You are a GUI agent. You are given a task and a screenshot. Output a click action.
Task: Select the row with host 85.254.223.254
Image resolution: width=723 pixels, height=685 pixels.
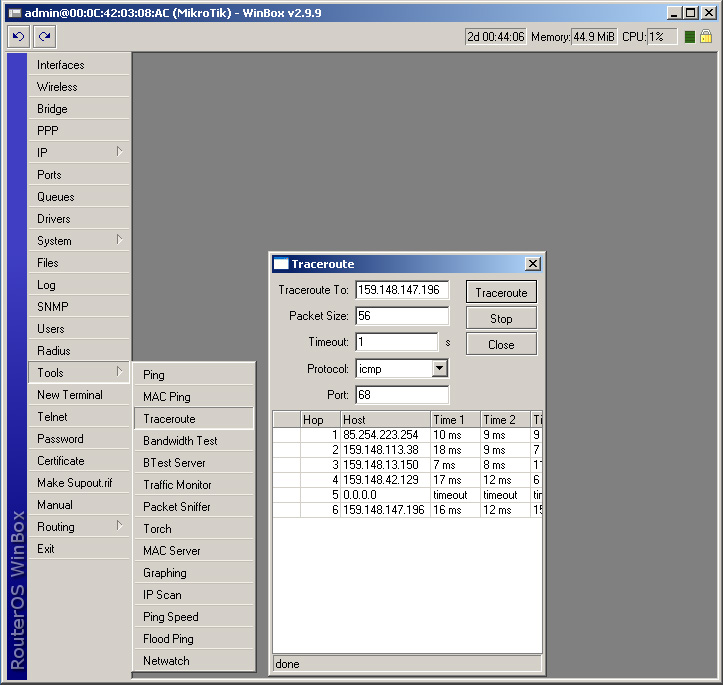(x=407, y=435)
